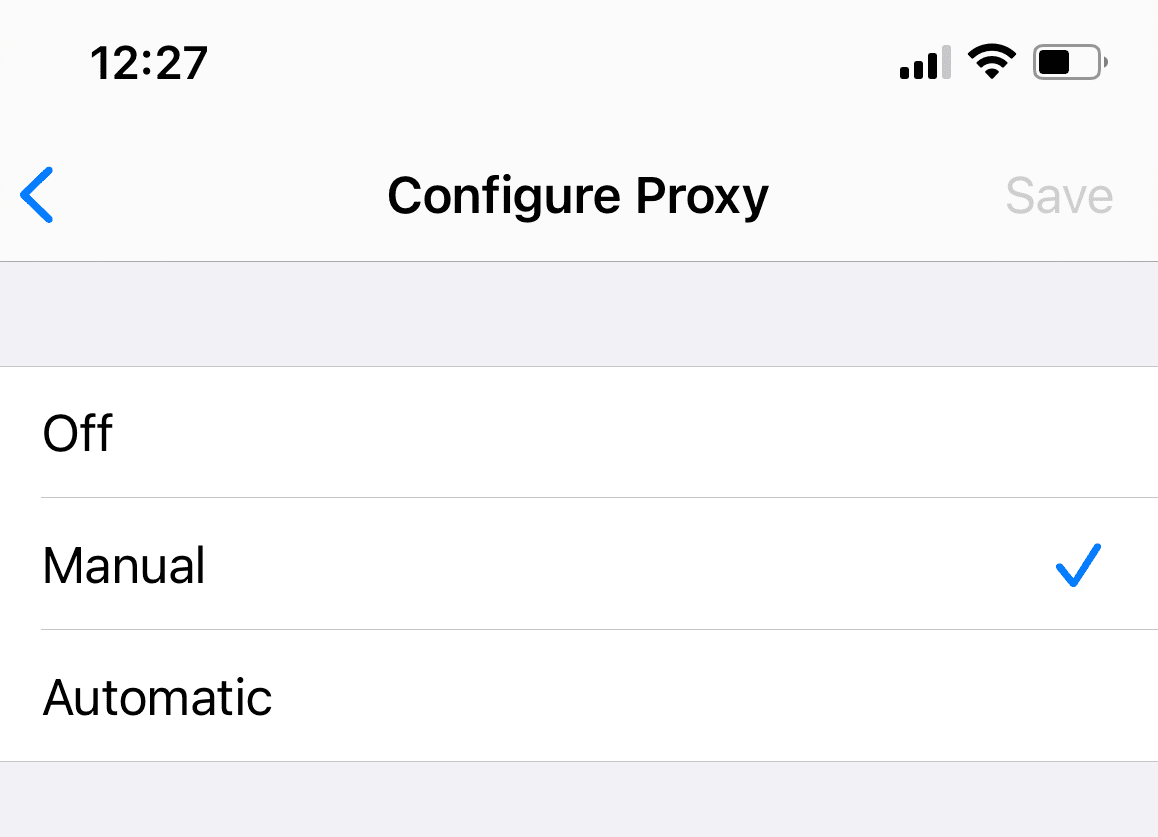Tap the Manual row label text
The image size is (1158, 837).
(123, 566)
